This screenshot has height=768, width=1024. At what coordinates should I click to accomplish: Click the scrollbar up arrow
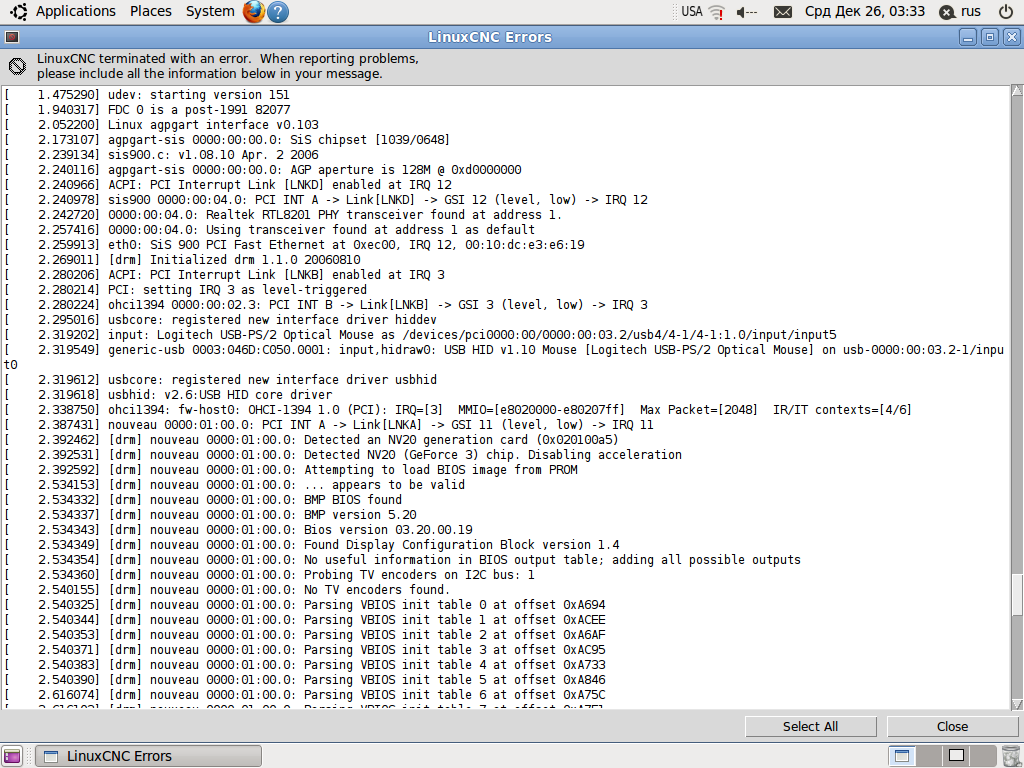[1017, 91]
